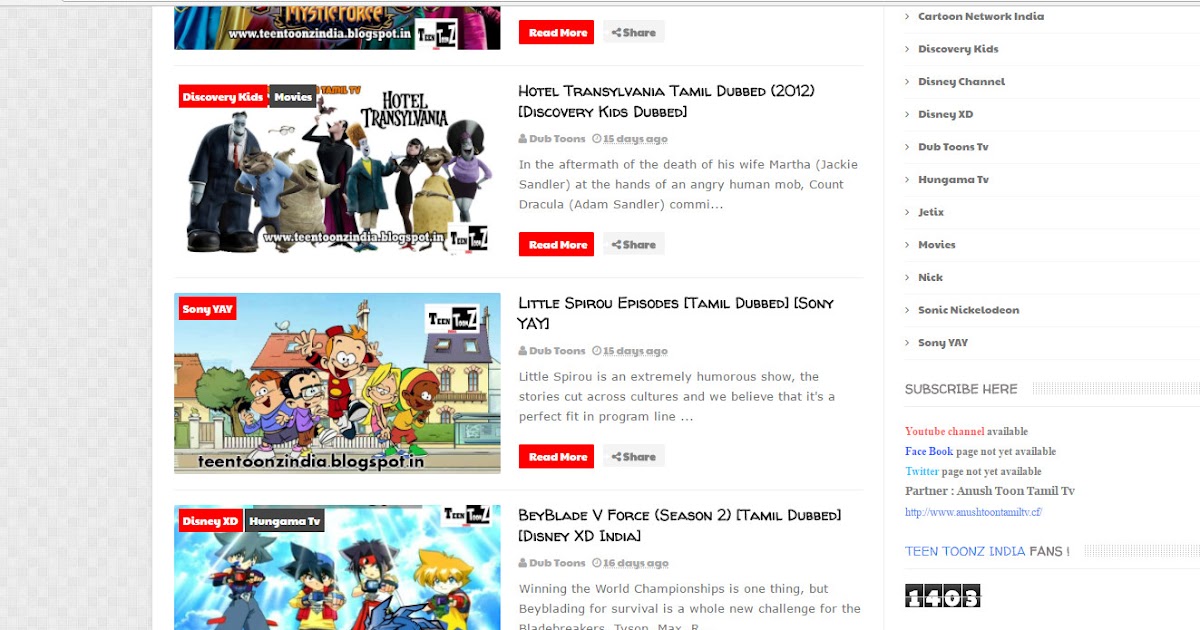Open Nick category in sidebar
This screenshot has width=1200, height=630.
coord(930,277)
